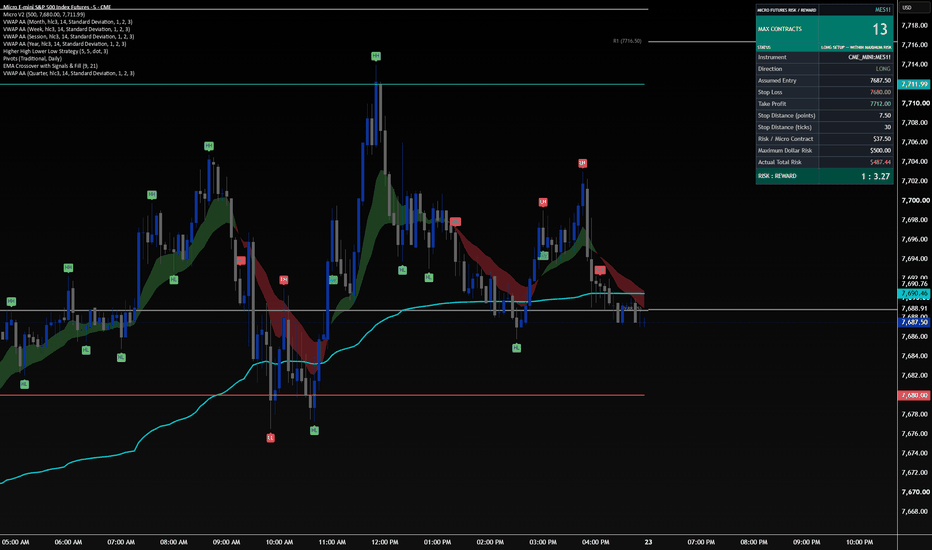Click the green HL marker near 03:00 PM low
The image size is (932, 550).
click(517, 348)
